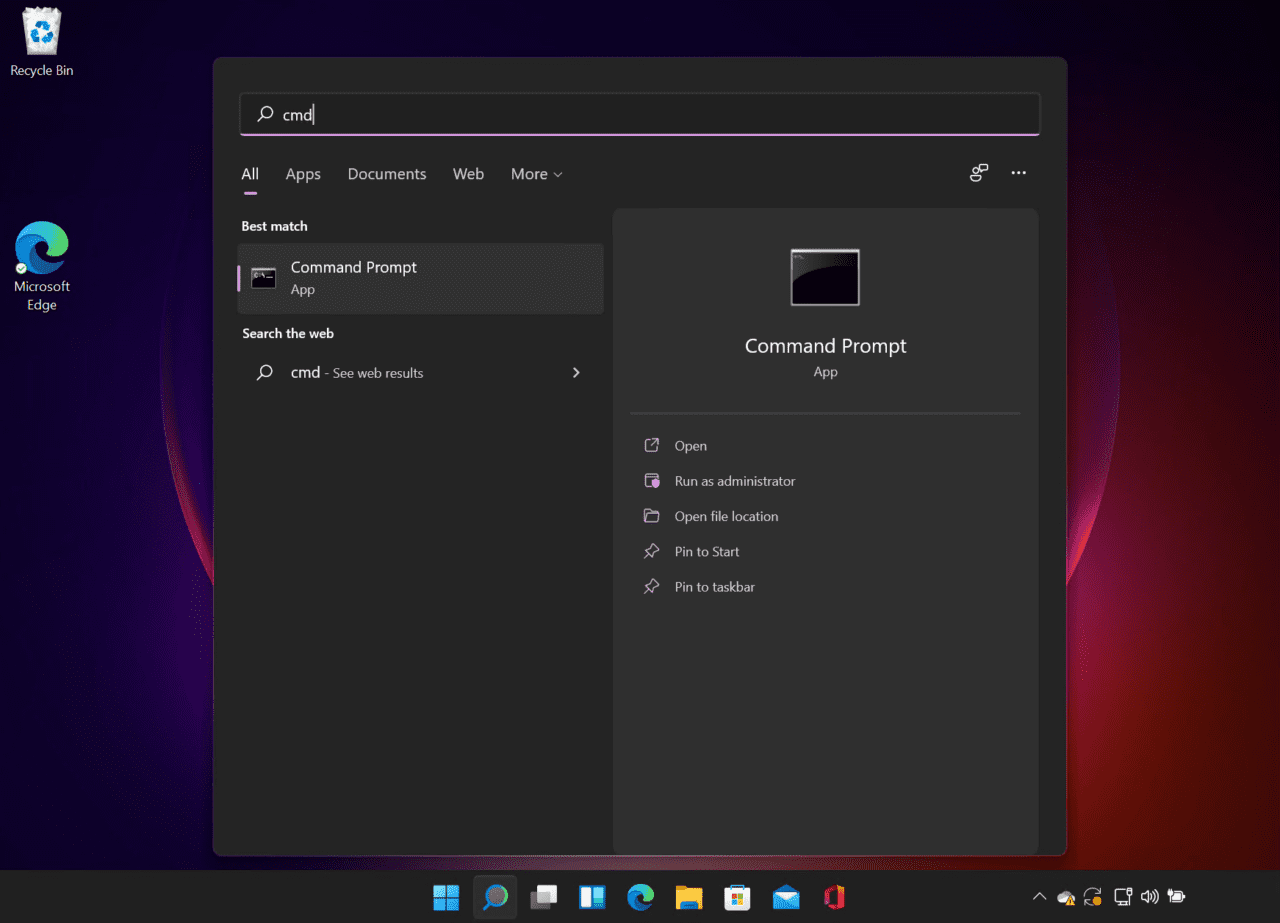Open File Explorer from taskbar

point(689,897)
